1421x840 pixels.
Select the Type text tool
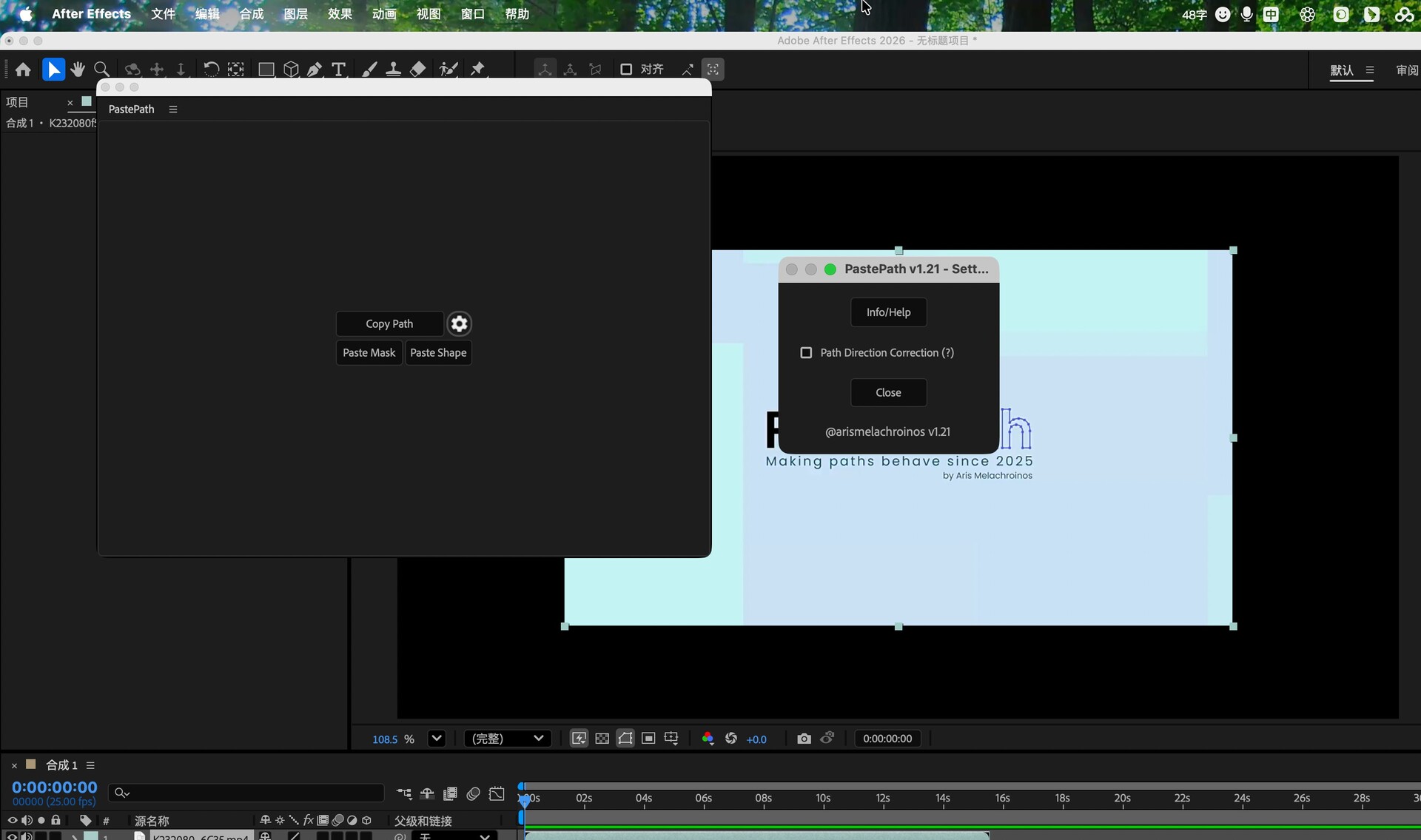[x=339, y=70]
